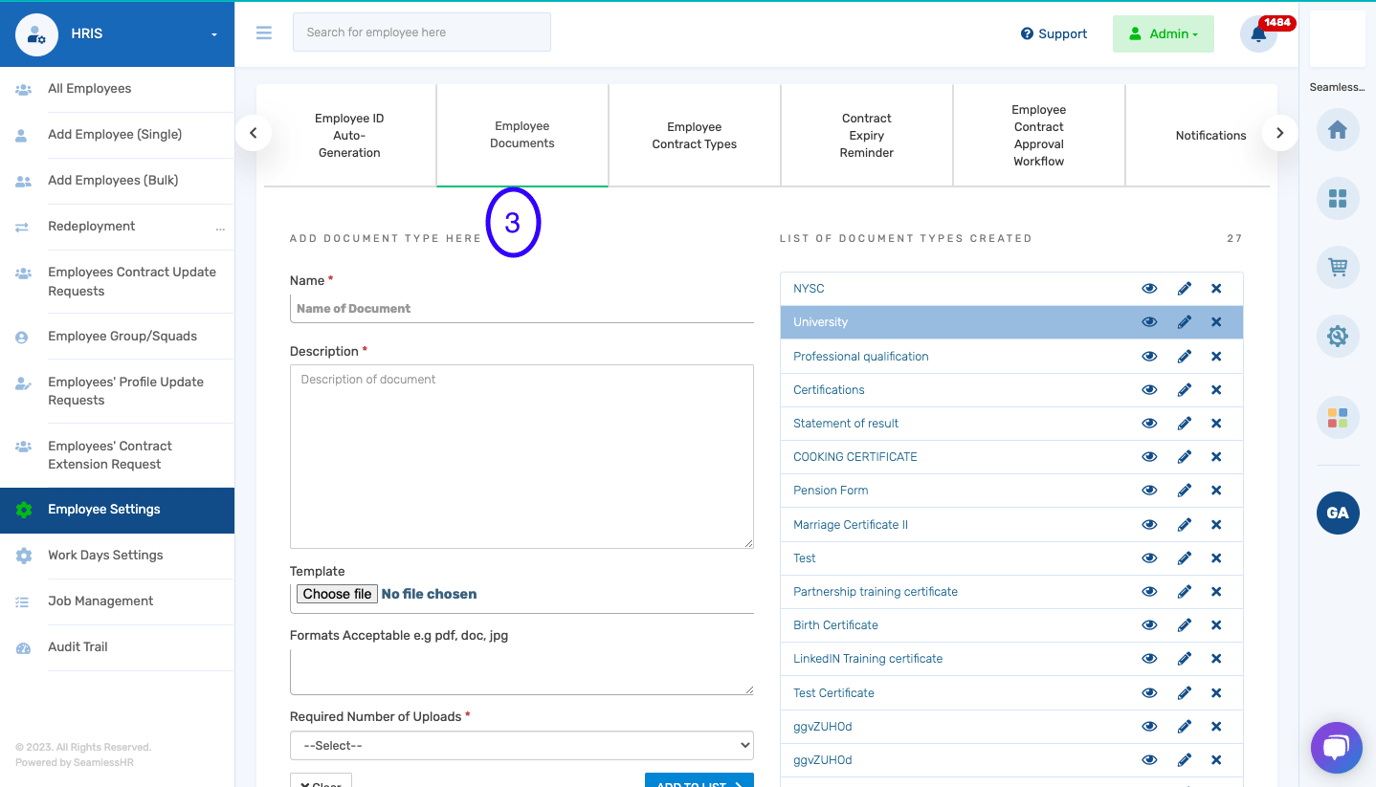
Task: Delete the Pension Form document type
Action: pyautogui.click(x=1216, y=490)
